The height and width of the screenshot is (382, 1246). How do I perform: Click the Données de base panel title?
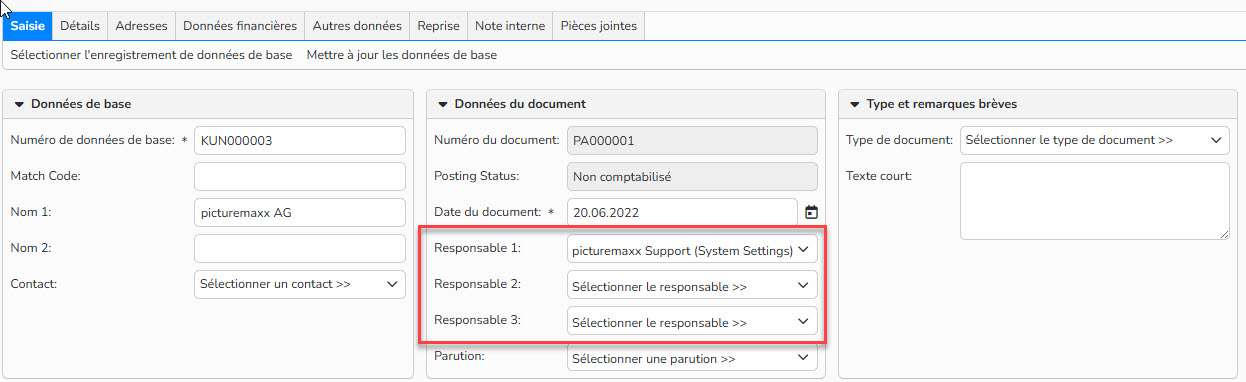[x=81, y=104]
